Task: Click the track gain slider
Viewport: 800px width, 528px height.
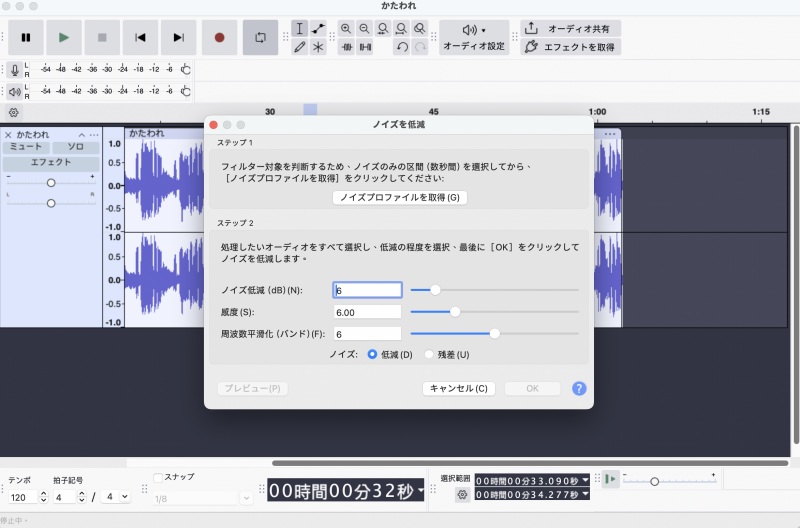Action: coord(51,183)
